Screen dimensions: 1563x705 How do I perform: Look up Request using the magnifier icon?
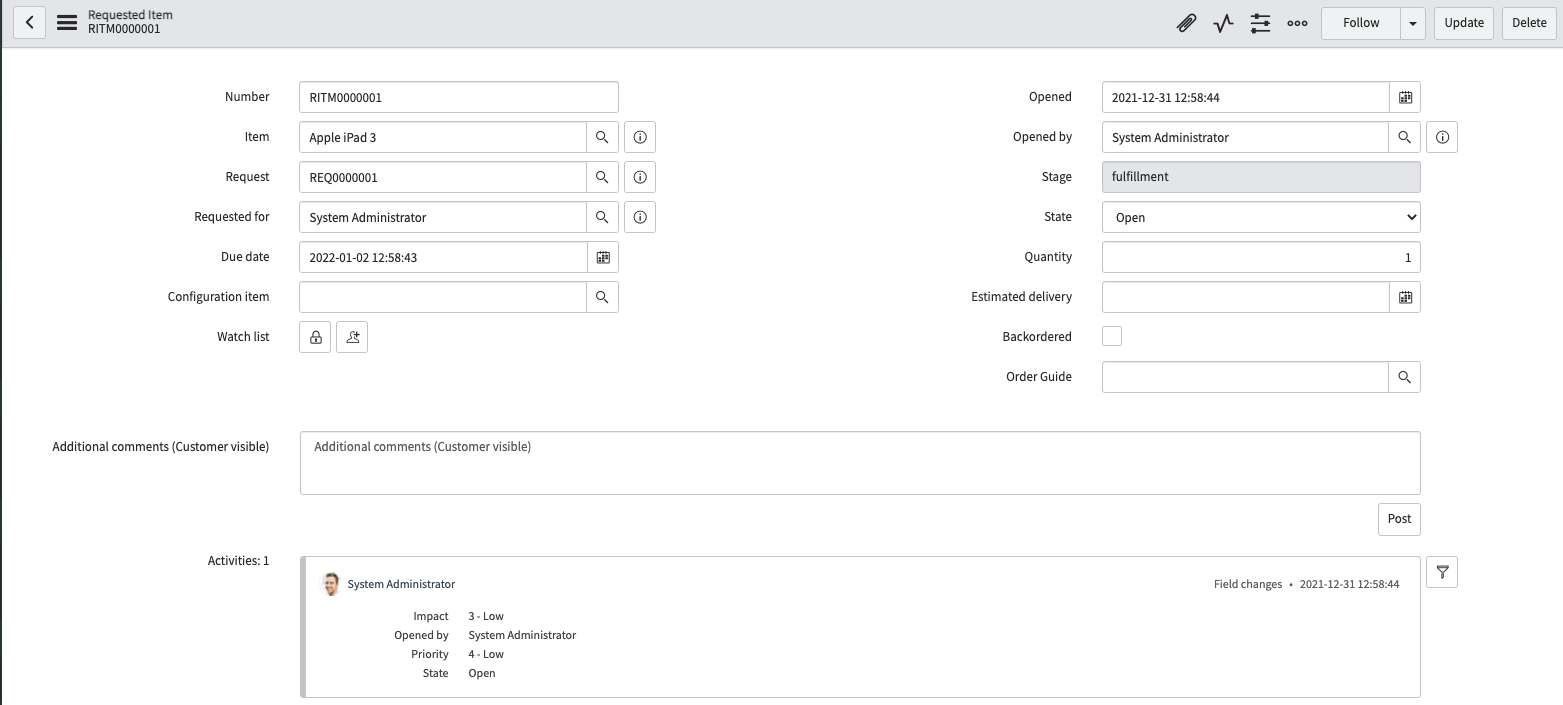(x=602, y=177)
